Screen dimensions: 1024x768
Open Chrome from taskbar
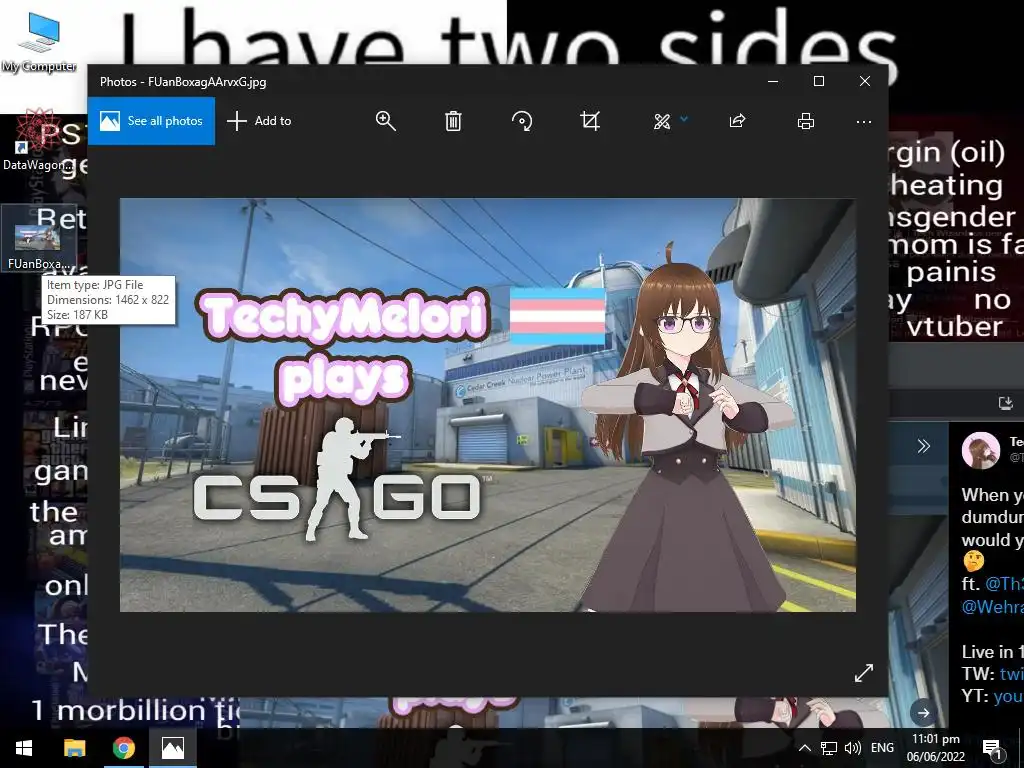pyautogui.click(x=123, y=748)
